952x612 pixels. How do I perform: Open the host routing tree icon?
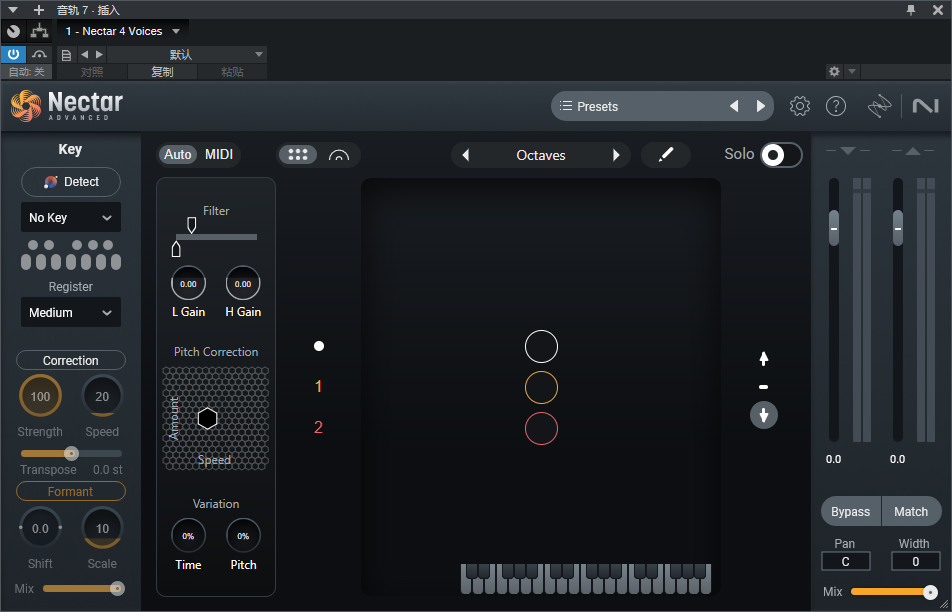pyautogui.click(x=39, y=31)
